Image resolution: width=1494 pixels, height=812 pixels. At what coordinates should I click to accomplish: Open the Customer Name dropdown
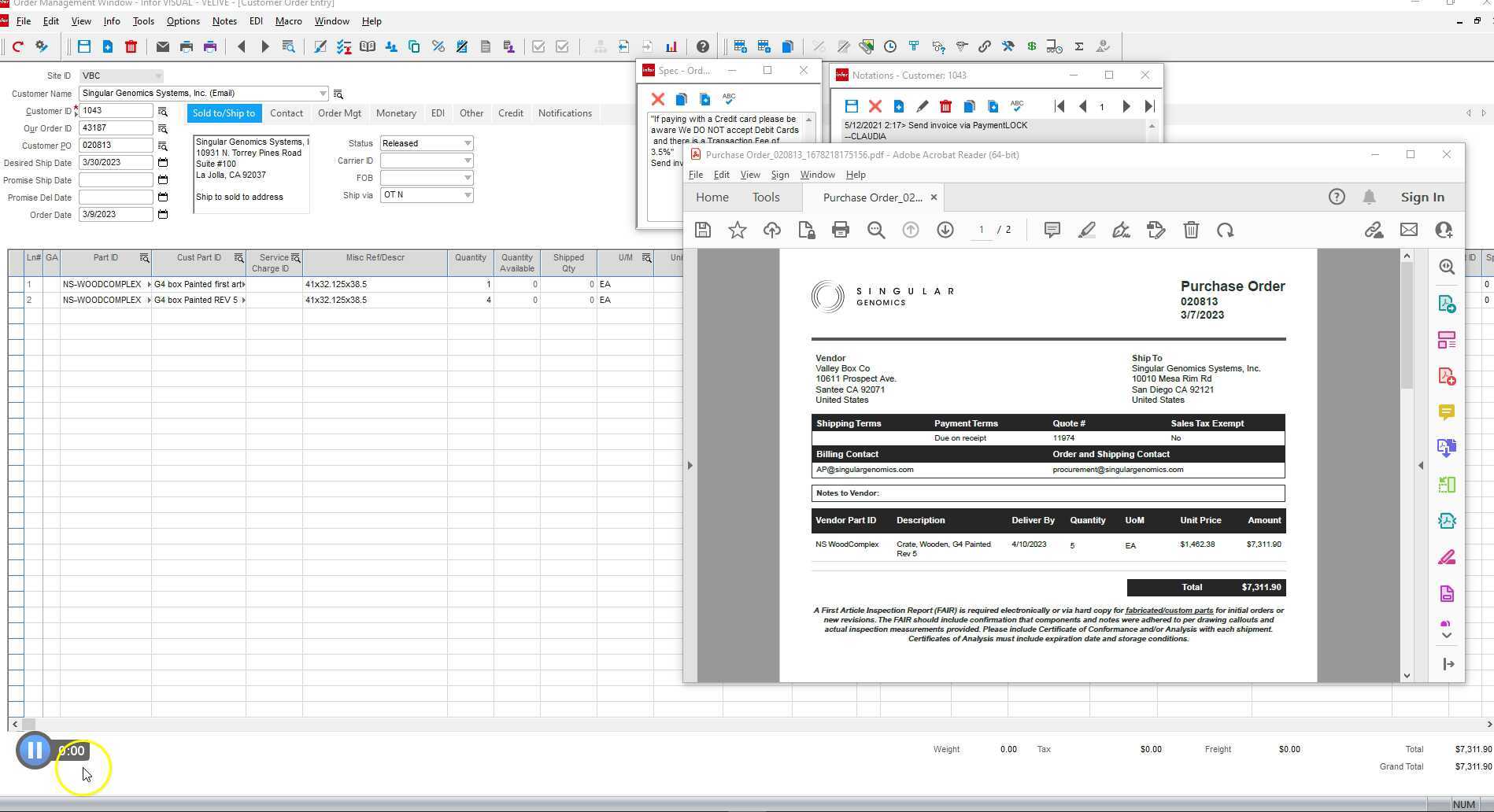coord(323,93)
